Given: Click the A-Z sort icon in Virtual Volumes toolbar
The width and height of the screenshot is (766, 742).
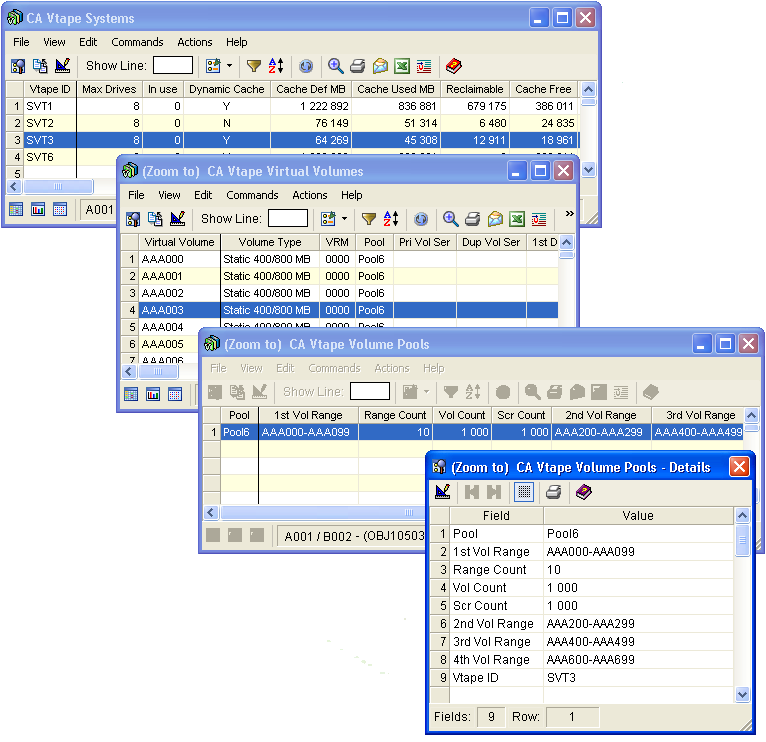Looking at the screenshot, I should tap(391, 219).
